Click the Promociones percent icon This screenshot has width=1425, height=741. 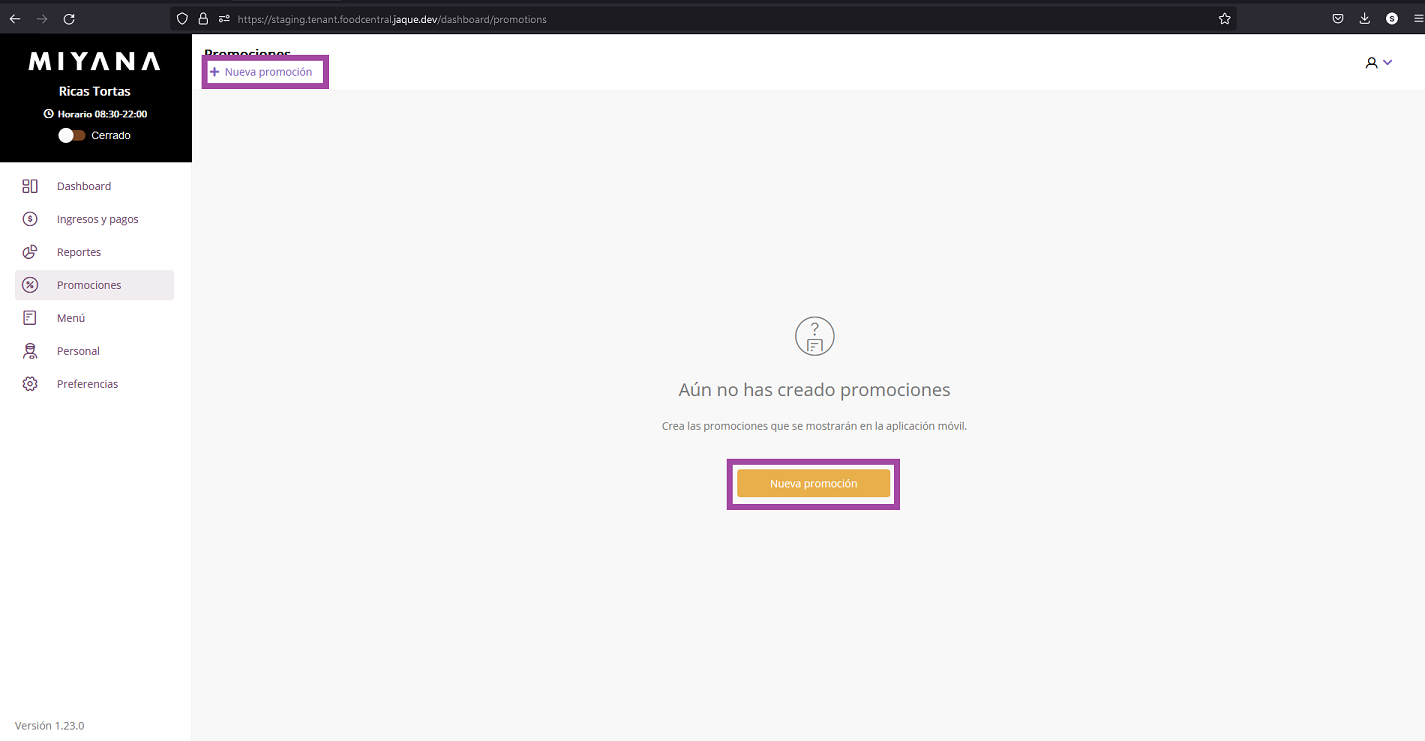point(30,285)
